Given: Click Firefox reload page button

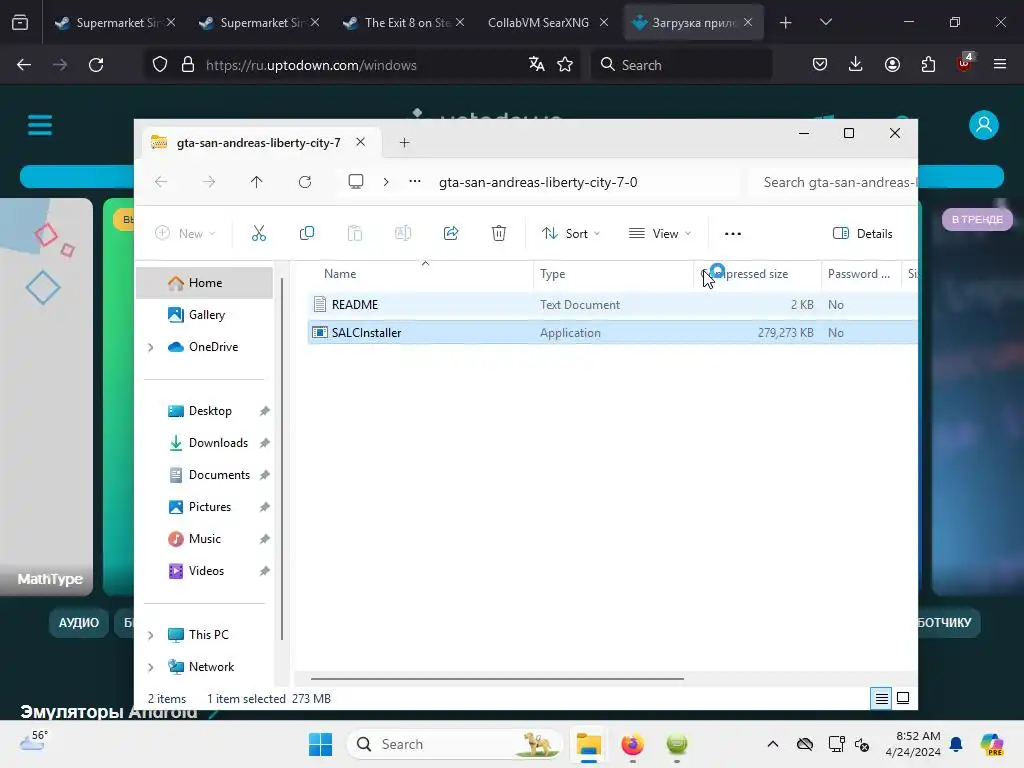Looking at the screenshot, I should (x=96, y=65).
